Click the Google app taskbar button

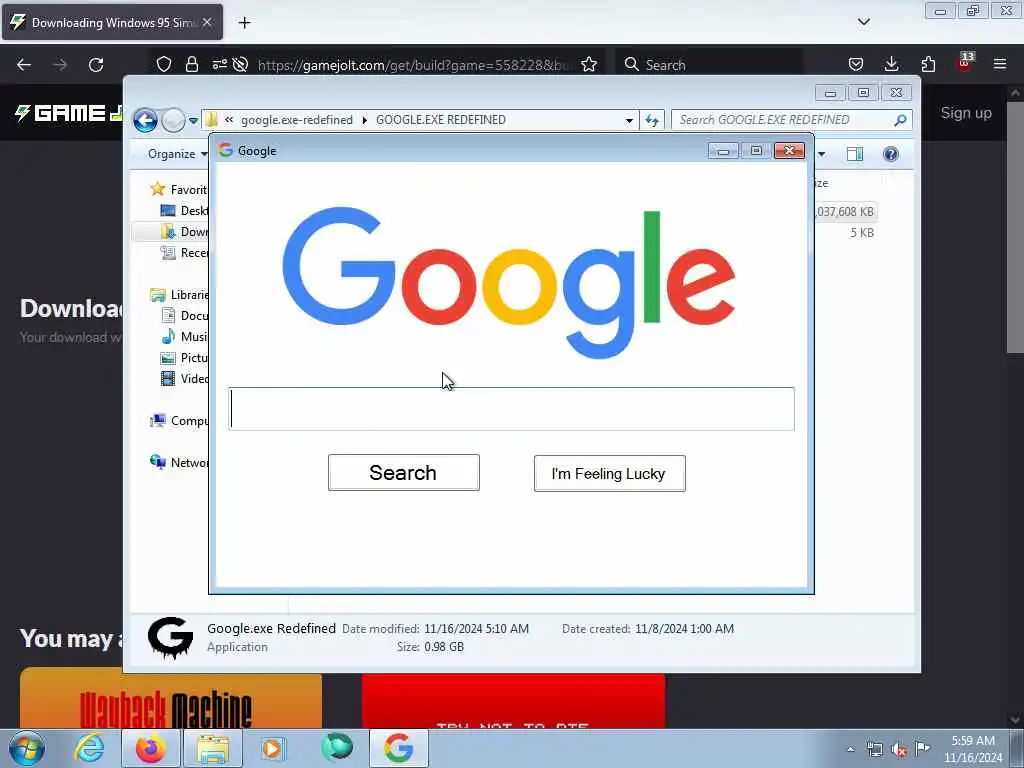(x=398, y=748)
